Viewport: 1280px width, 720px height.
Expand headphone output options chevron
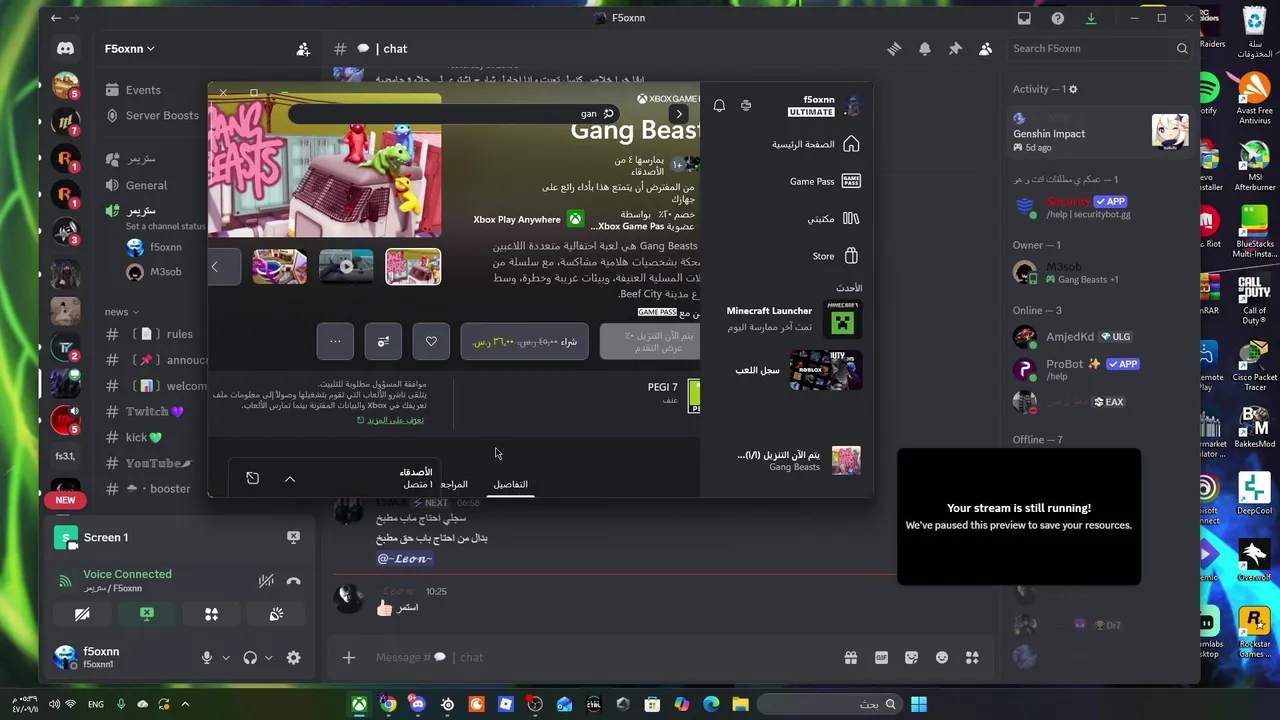tap(268, 658)
